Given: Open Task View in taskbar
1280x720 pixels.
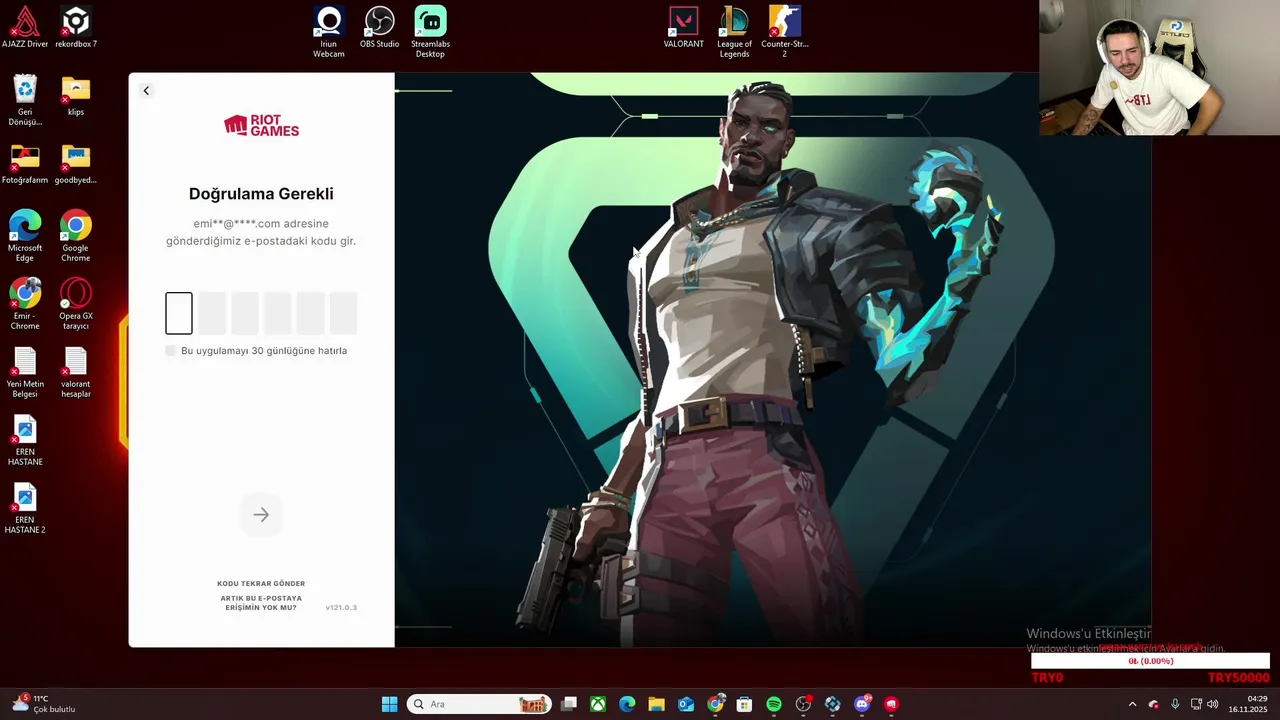Looking at the screenshot, I should (x=569, y=704).
